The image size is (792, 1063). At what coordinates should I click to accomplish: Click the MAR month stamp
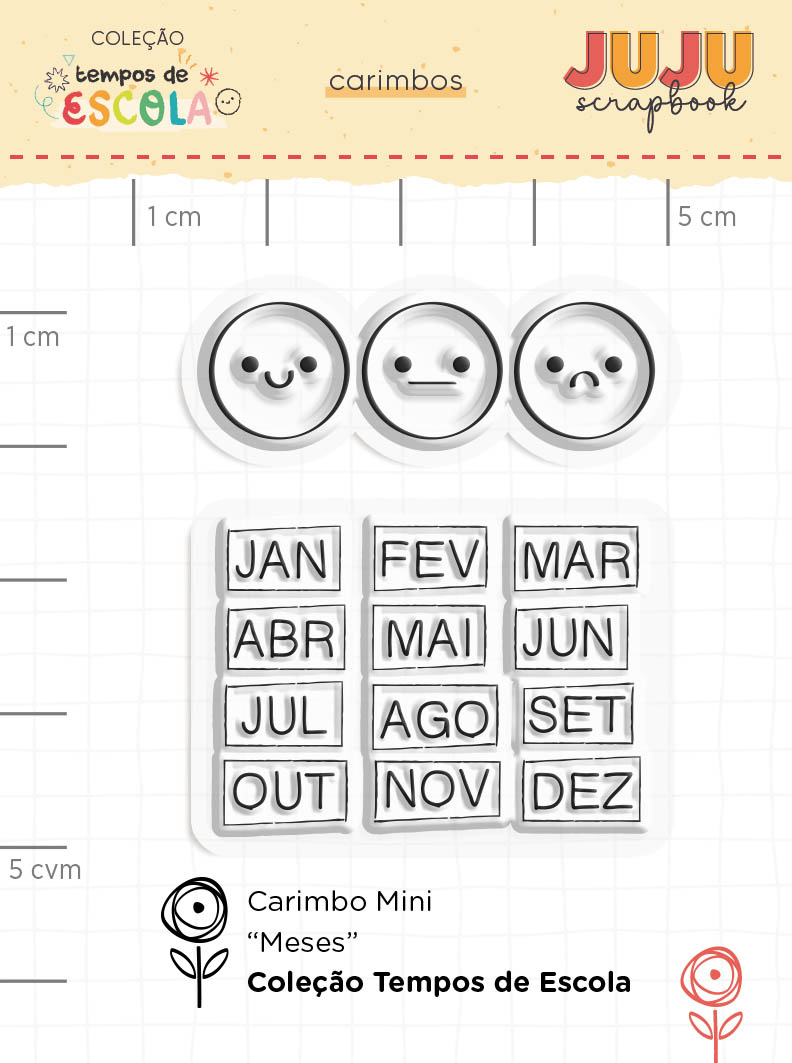click(577, 561)
